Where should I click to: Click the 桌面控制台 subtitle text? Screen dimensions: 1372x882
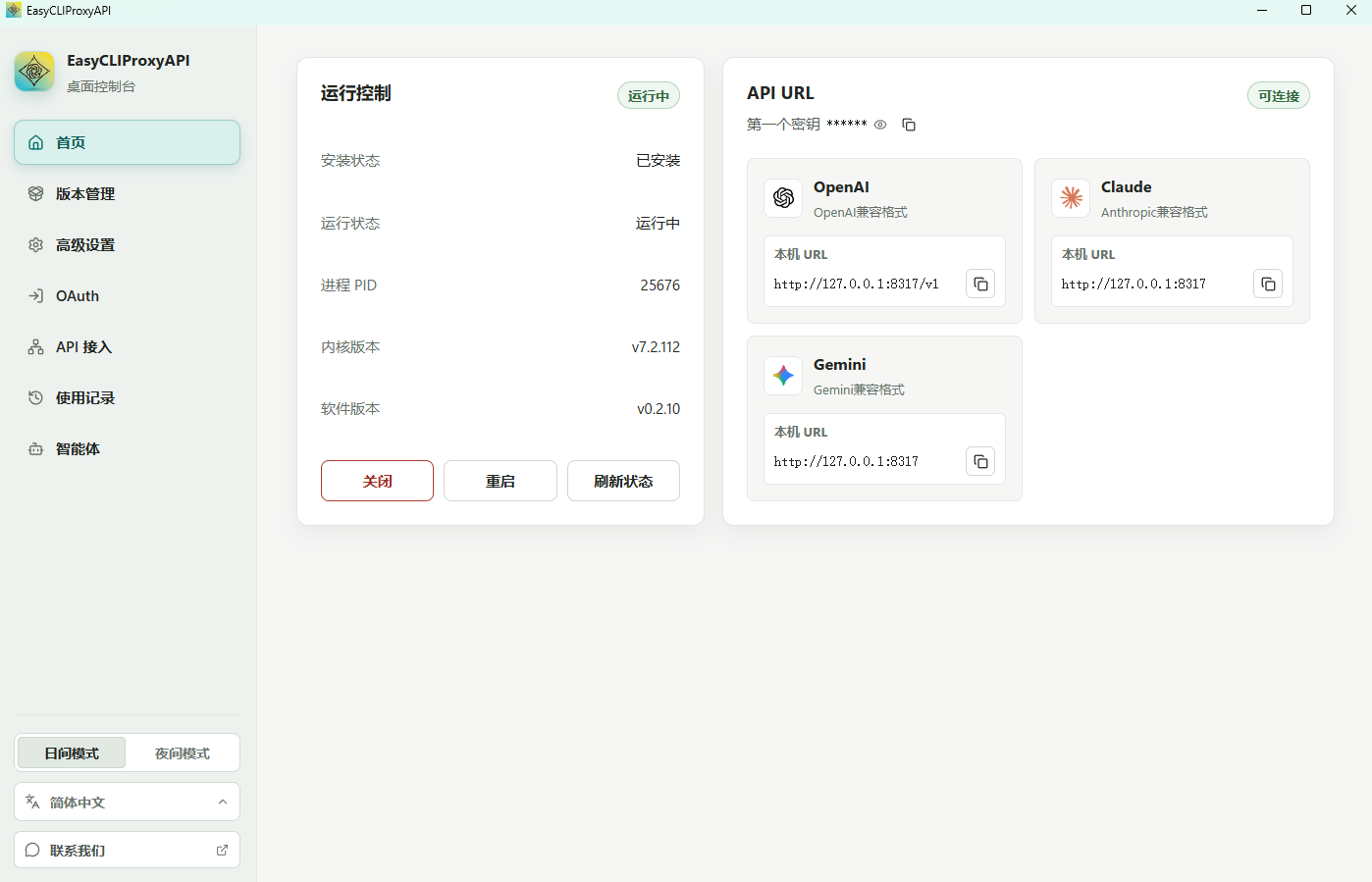pos(101,86)
